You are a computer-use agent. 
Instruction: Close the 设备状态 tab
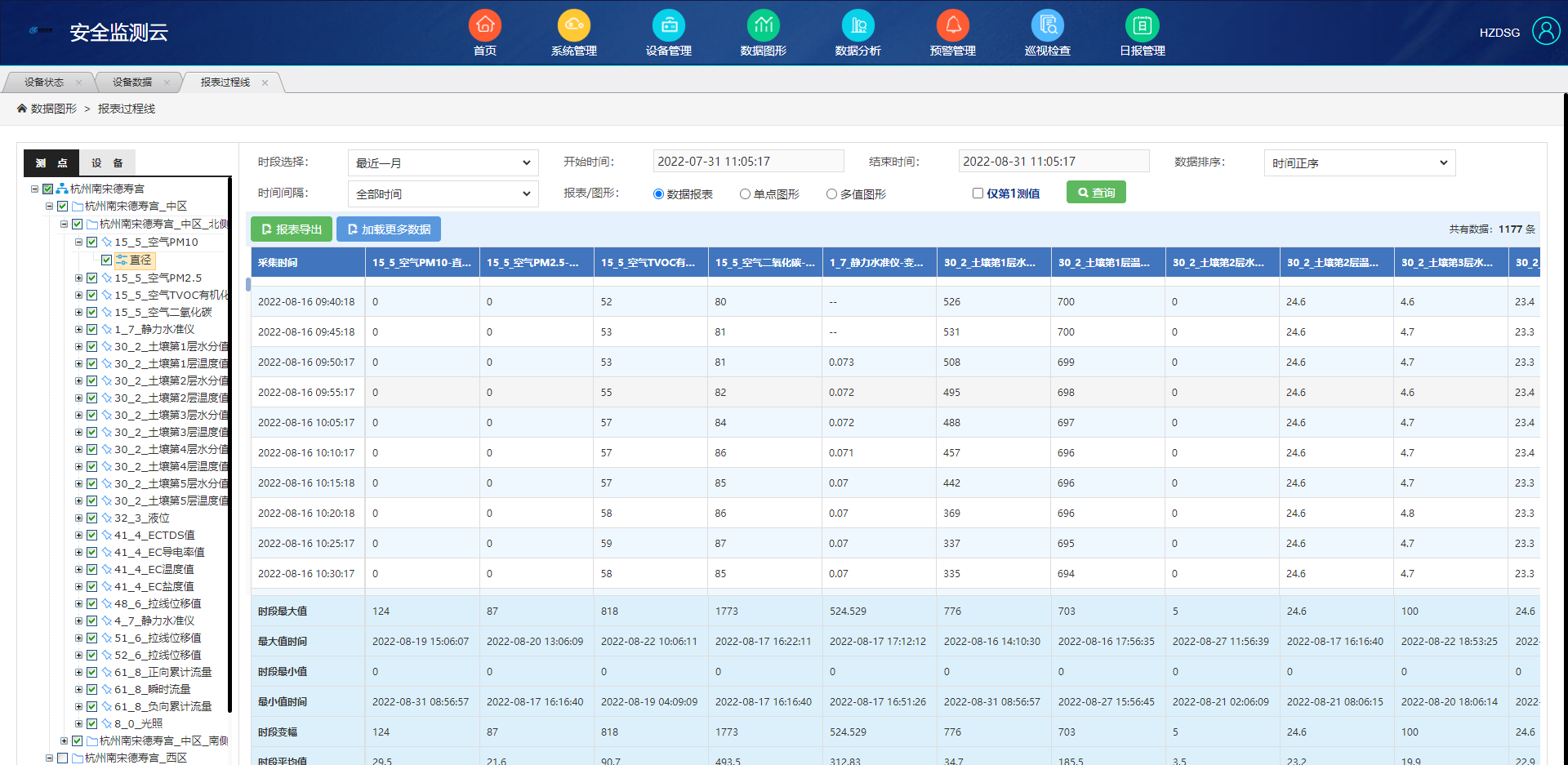[78, 82]
